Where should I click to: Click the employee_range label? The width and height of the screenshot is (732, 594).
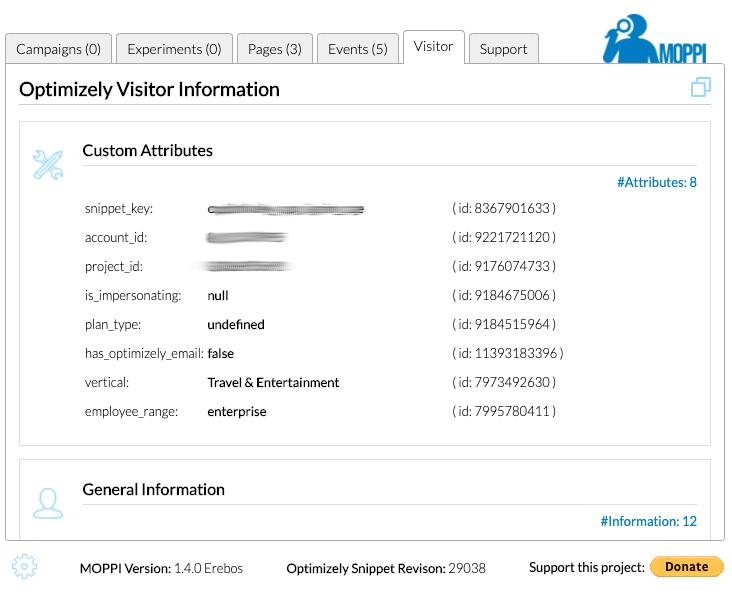(x=131, y=411)
